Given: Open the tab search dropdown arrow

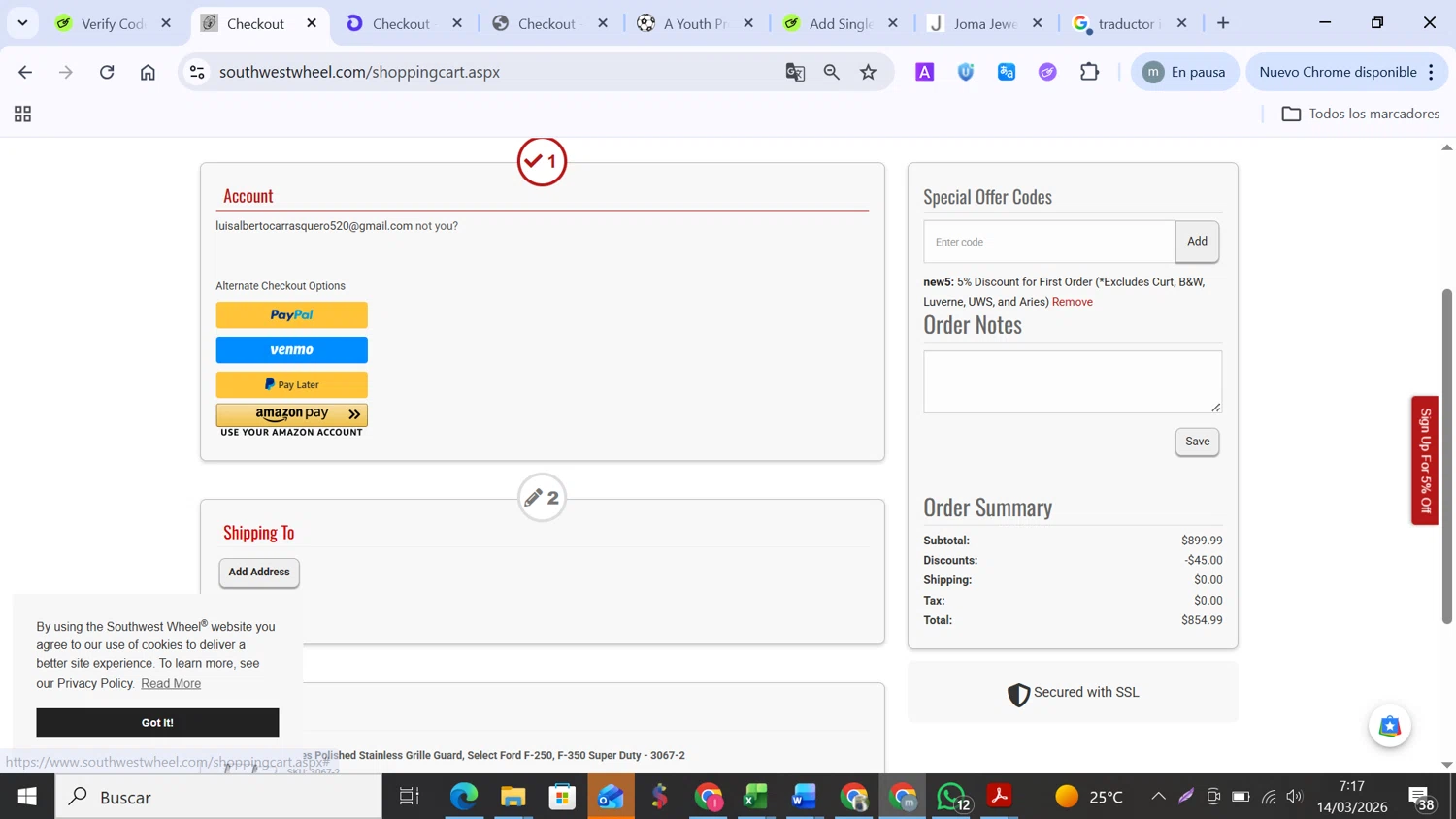Looking at the screenshot, I should click(x=22, y=23).
